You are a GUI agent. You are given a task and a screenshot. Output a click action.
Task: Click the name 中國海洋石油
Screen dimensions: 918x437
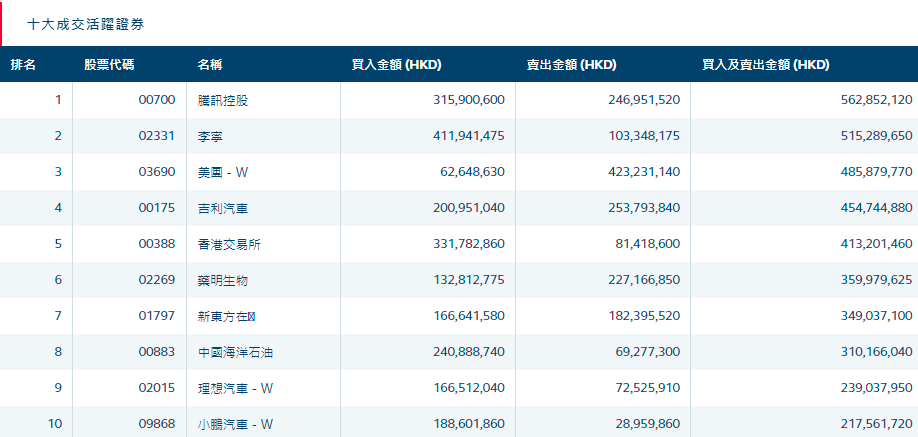coord(236,352)
